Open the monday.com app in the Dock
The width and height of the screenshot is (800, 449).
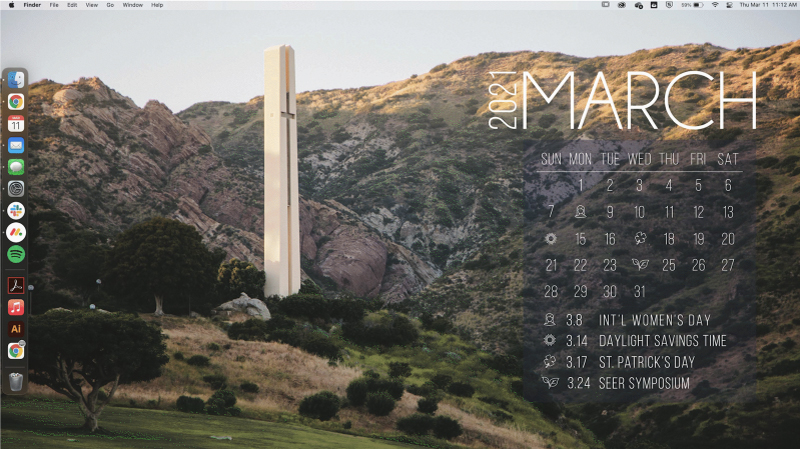pos(16,232)
